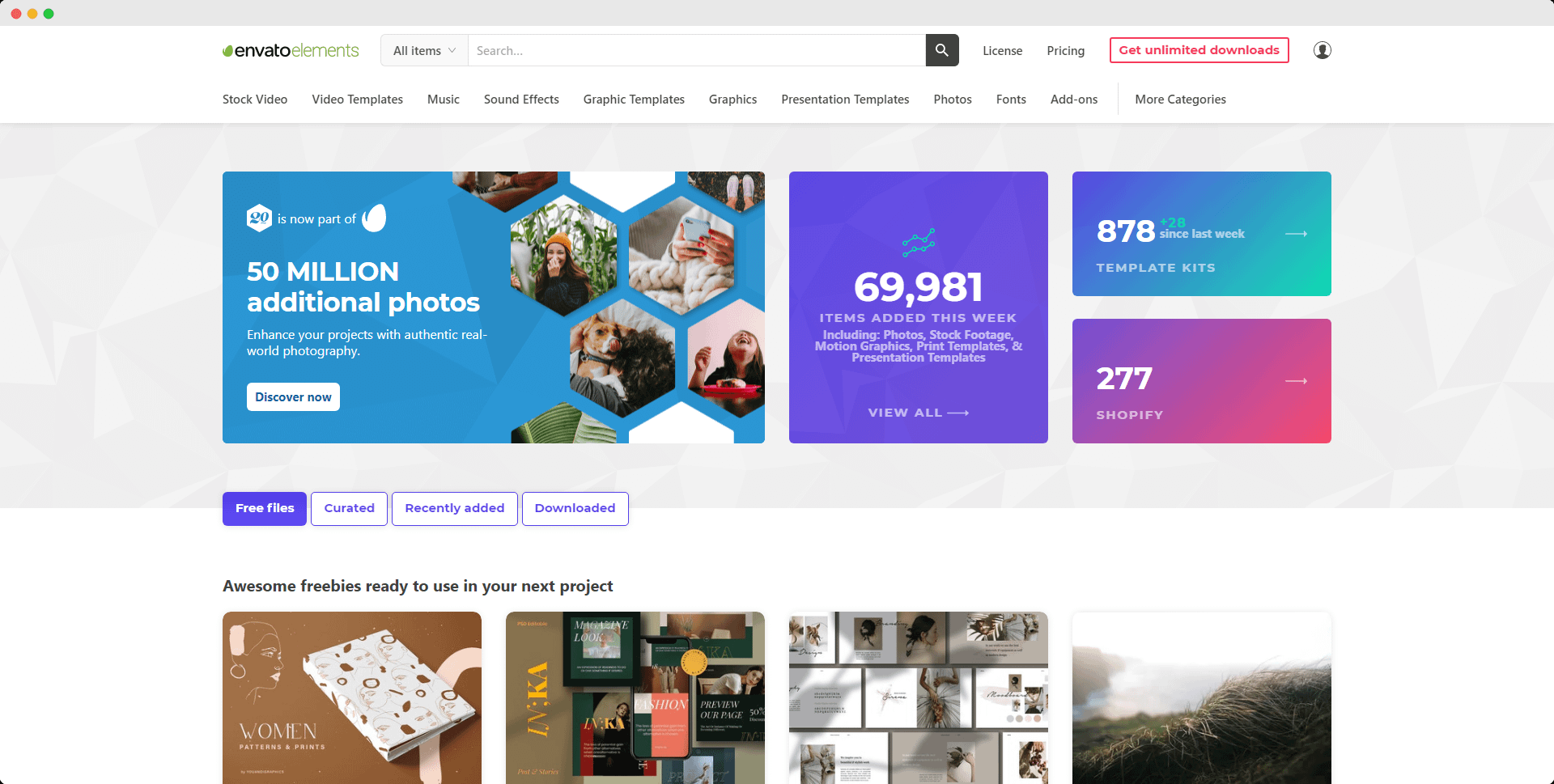Open the Women Patterns & Prints thumbnail
Viewport: 1554px width, 784px height.
(x=352, y=697)
